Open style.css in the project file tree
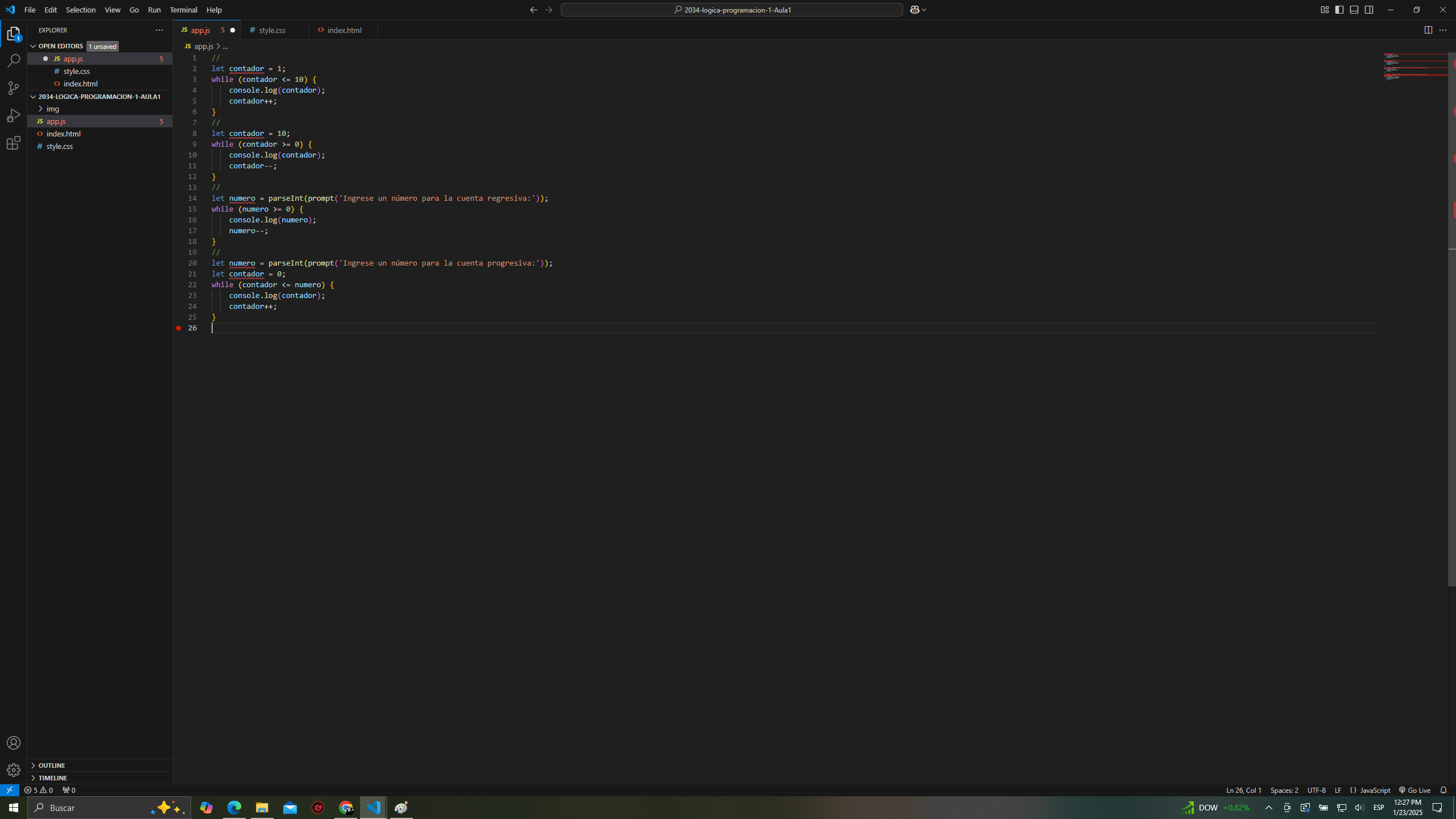Viewport: 1456px width, 819px height. (100, 146)
